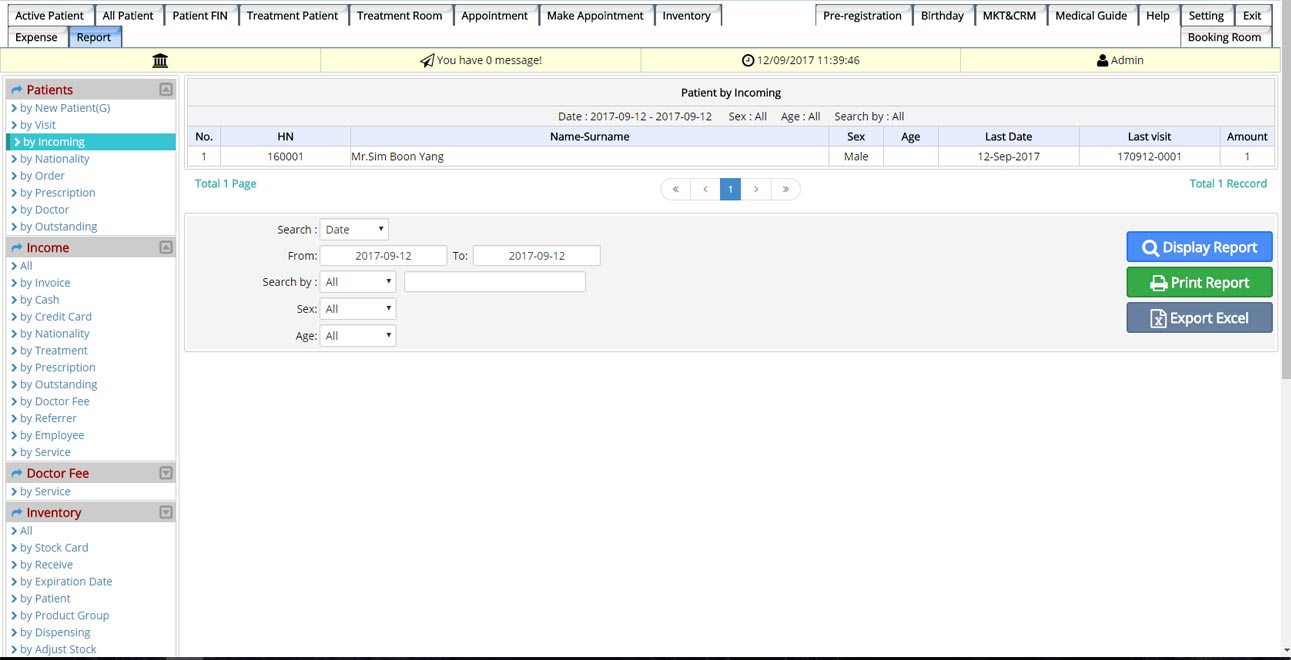Viewport: 1291px width, 660px height.
Task: Click the bank building icon in status bar
Action: point(160,61)
